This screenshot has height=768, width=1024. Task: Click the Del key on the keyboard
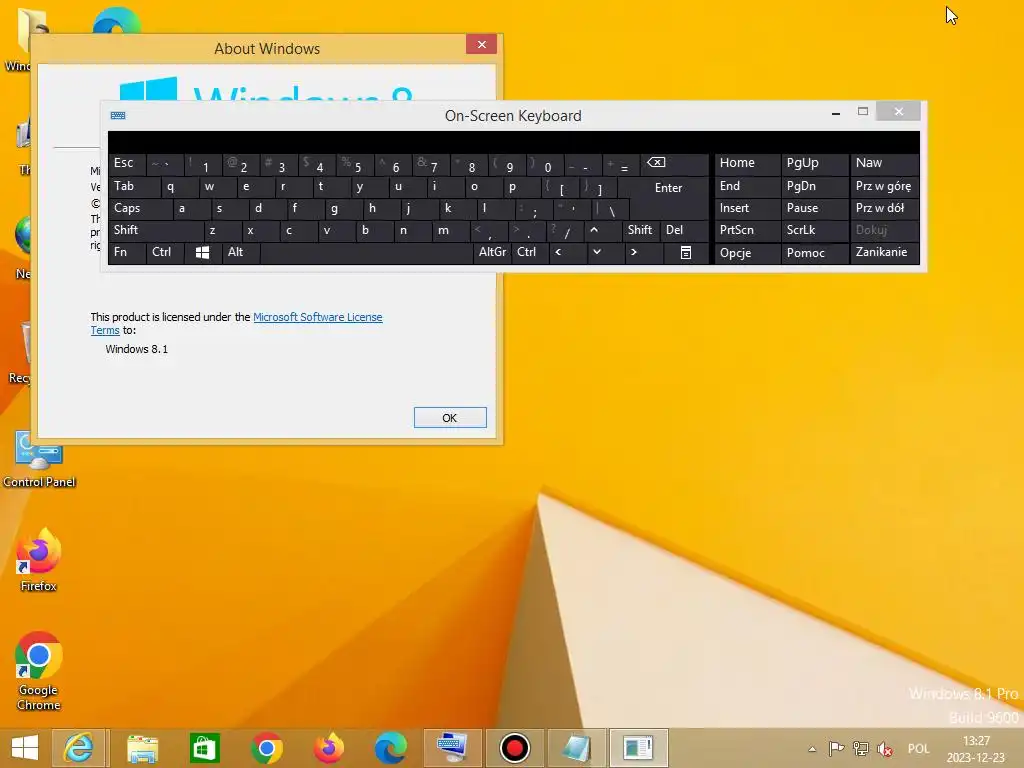pyautogui.click(x=684, y=231)
